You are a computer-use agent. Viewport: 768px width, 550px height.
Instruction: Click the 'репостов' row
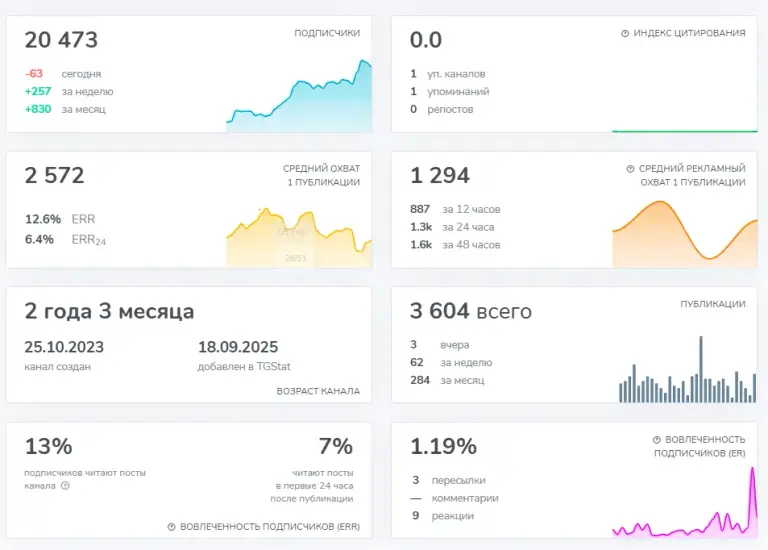[442, 109]
